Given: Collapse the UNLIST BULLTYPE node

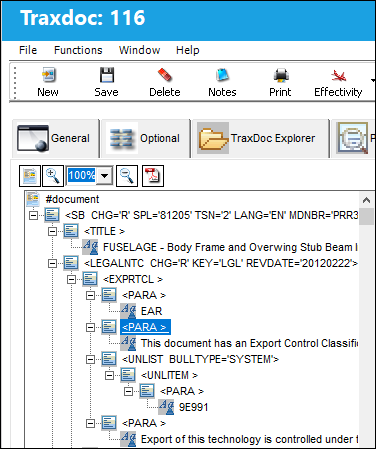Looking at the screenshot, I should [90, 360].
